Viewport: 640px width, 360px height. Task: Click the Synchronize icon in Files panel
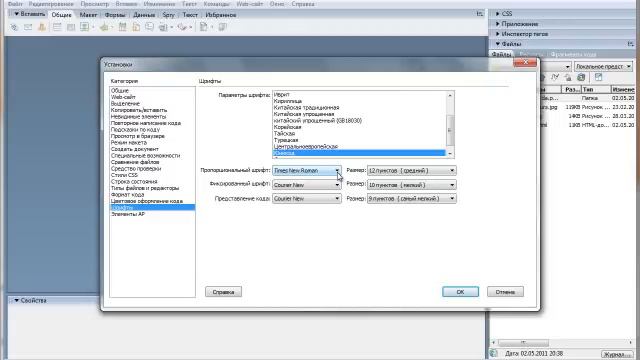[581, 77]
